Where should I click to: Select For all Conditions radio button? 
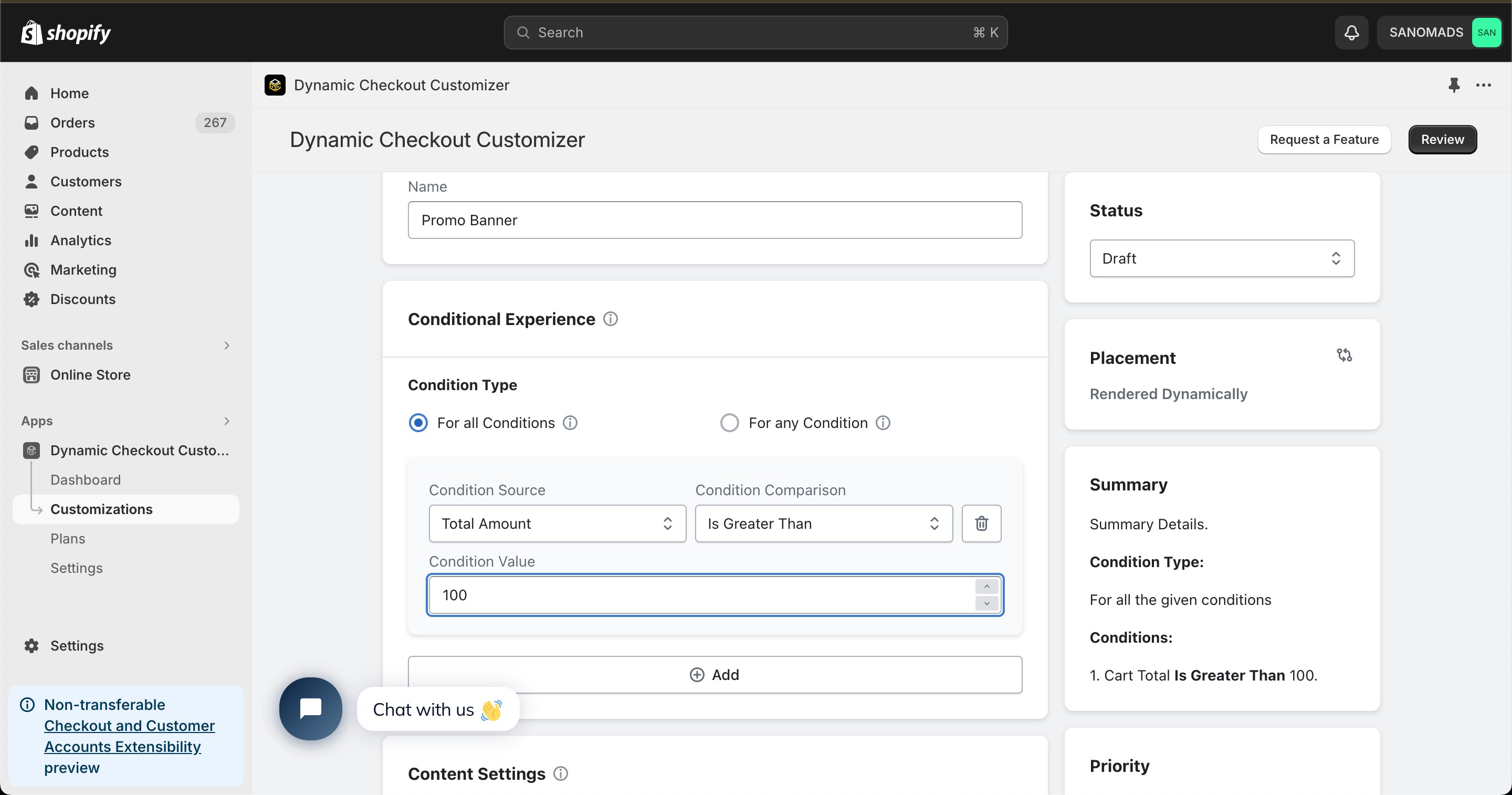[x=418, y=423]
